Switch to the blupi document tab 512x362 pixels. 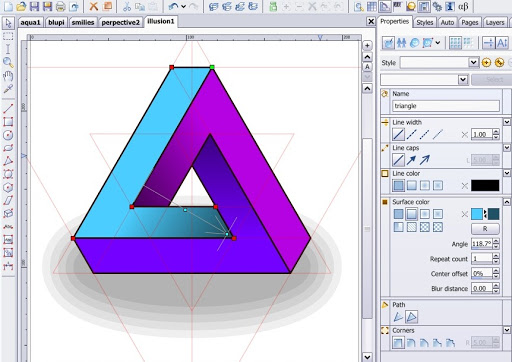(x=56, y=22)
